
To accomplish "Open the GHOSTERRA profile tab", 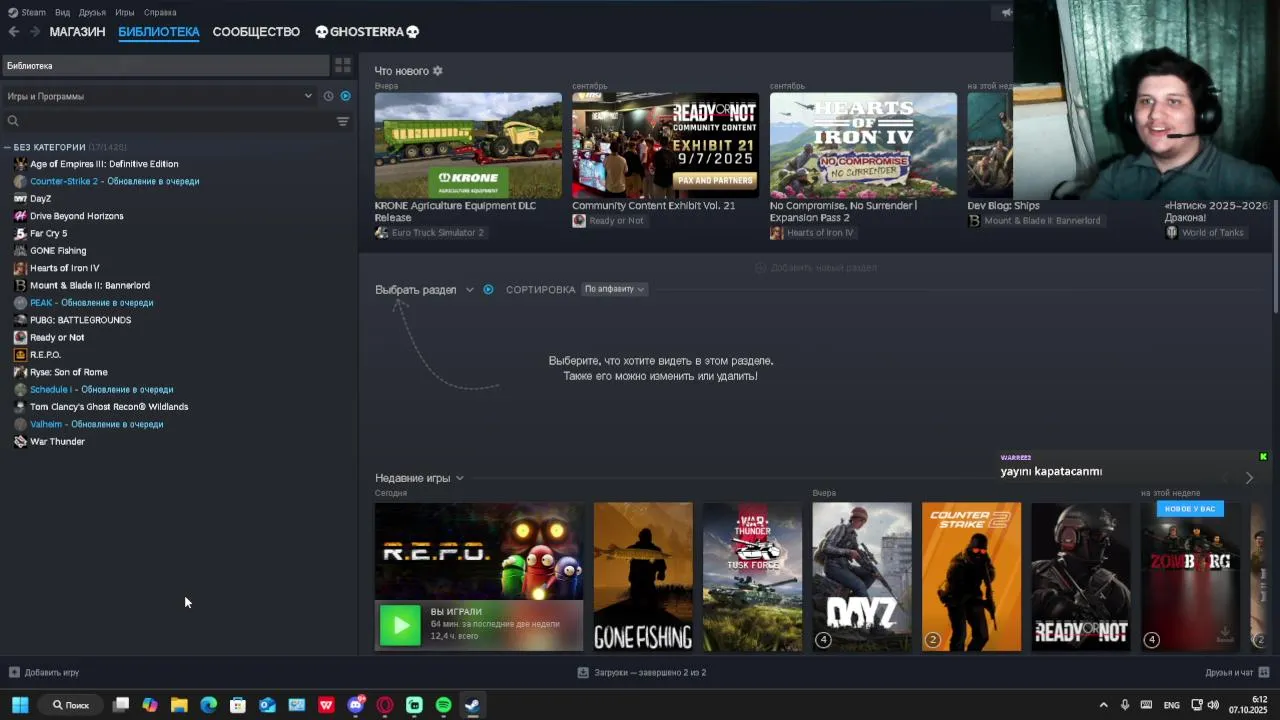I will [x=367, y=32].
